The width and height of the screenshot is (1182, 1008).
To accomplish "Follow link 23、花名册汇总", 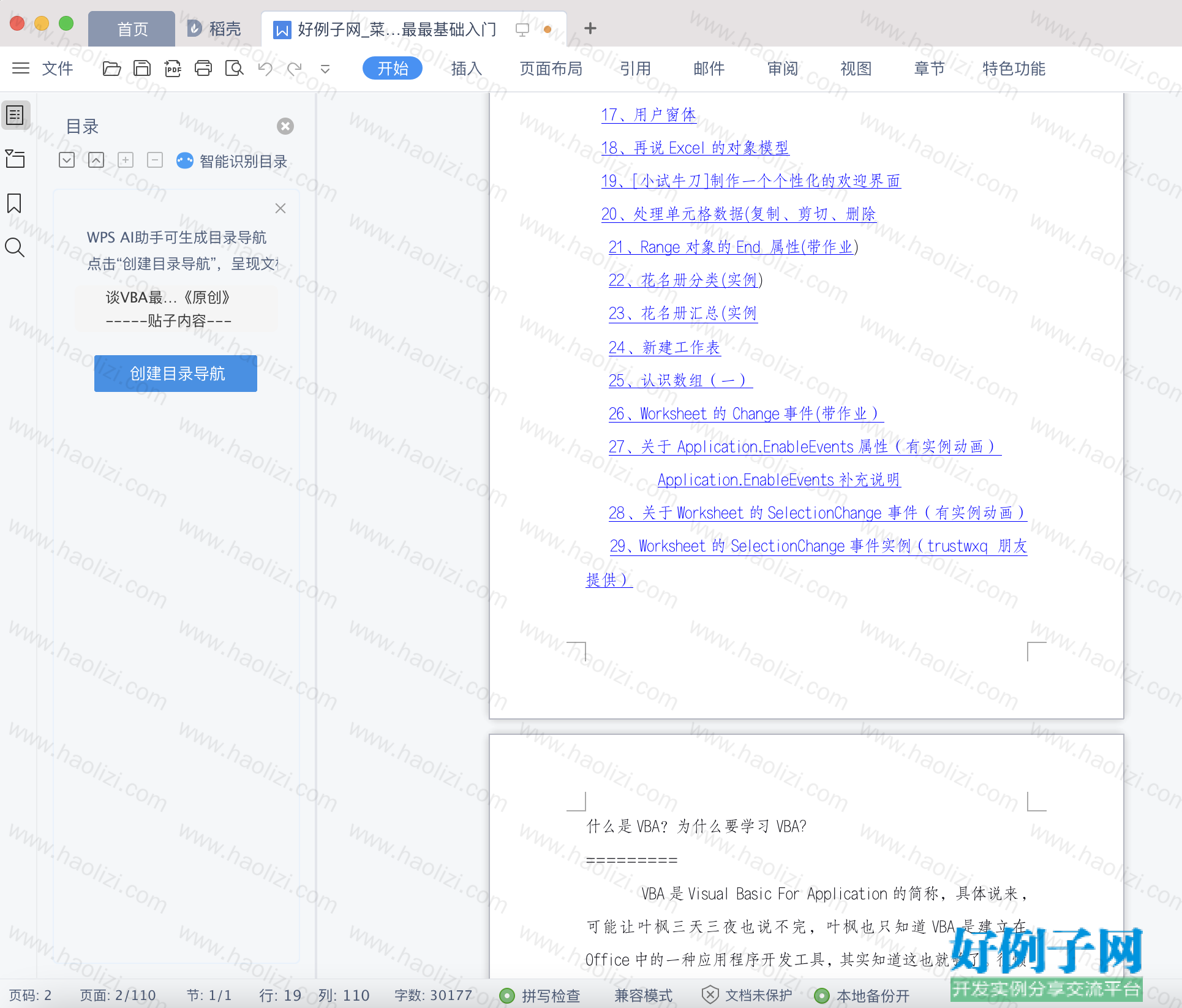I will pyautogui.click(x=683, y=313).
